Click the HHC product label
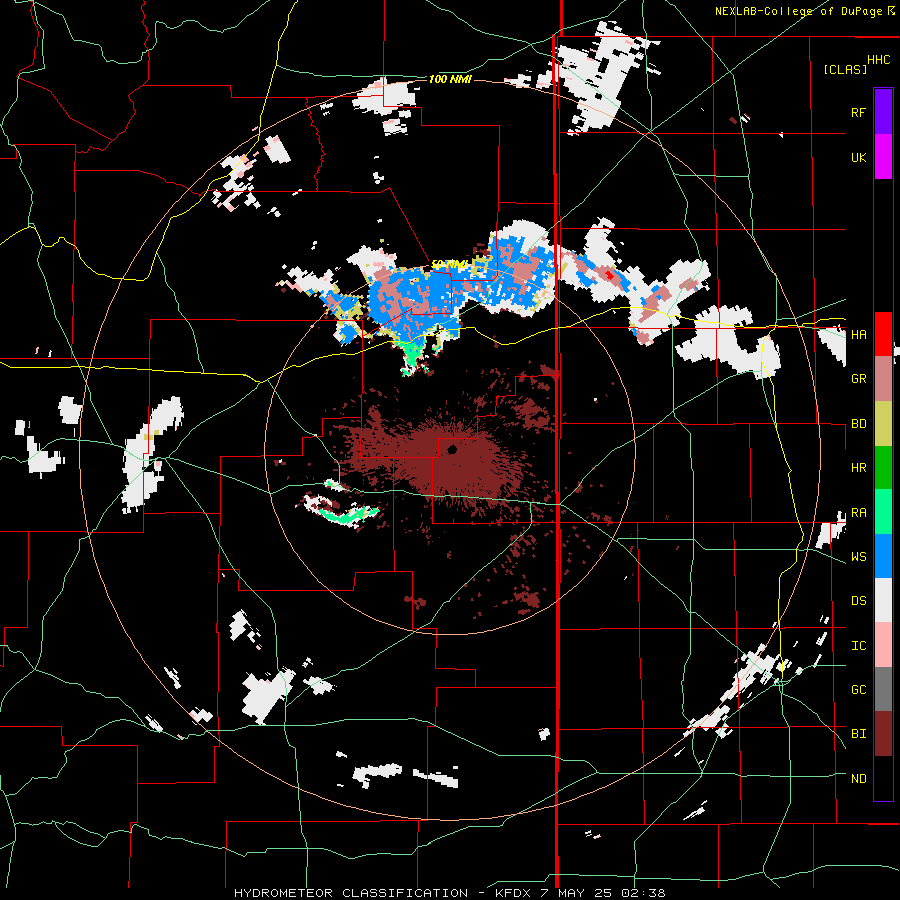900x900 pixels. (x=879, y=60)
